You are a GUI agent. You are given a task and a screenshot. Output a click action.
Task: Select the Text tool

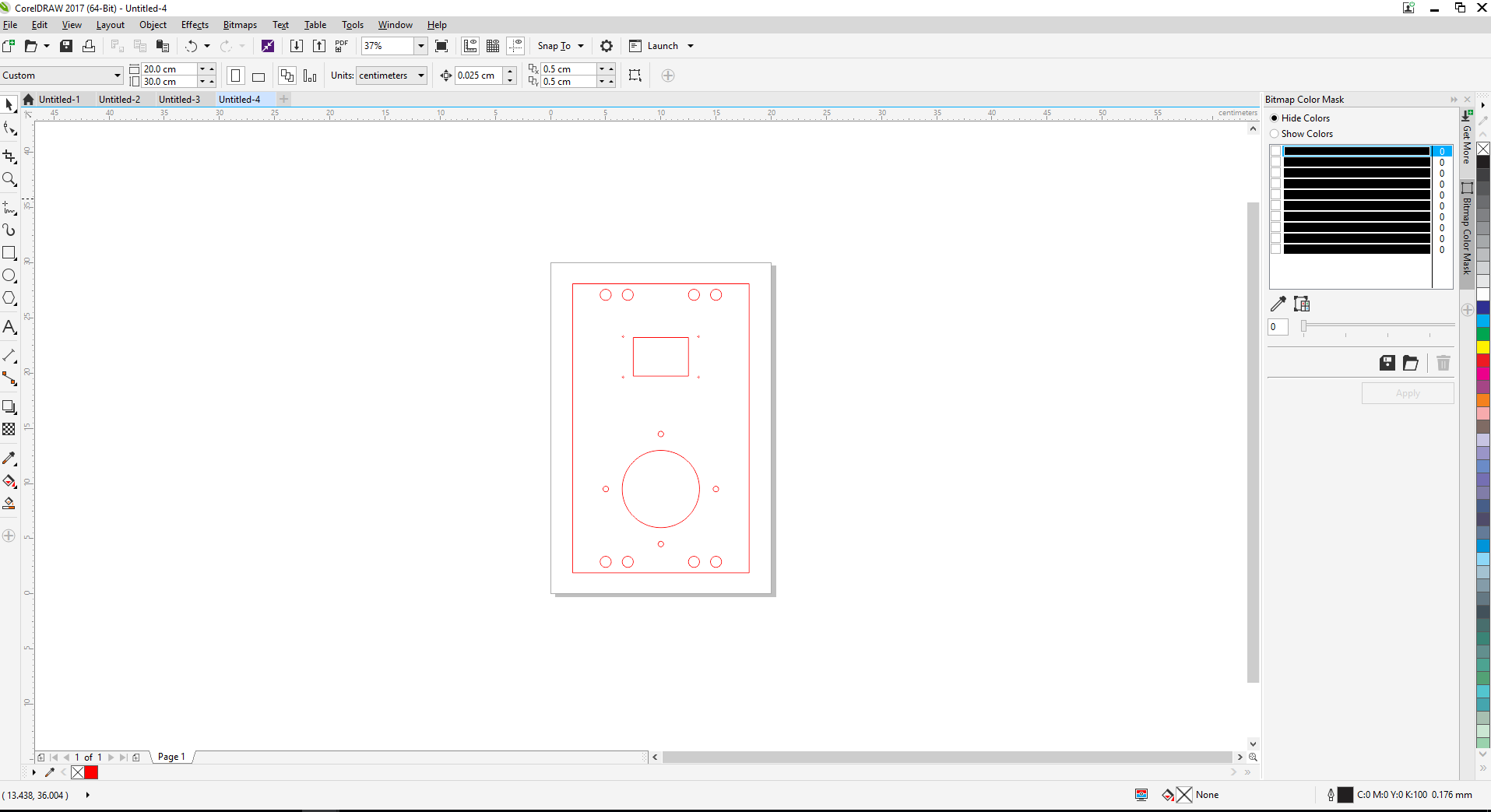(x=9, y=327)
